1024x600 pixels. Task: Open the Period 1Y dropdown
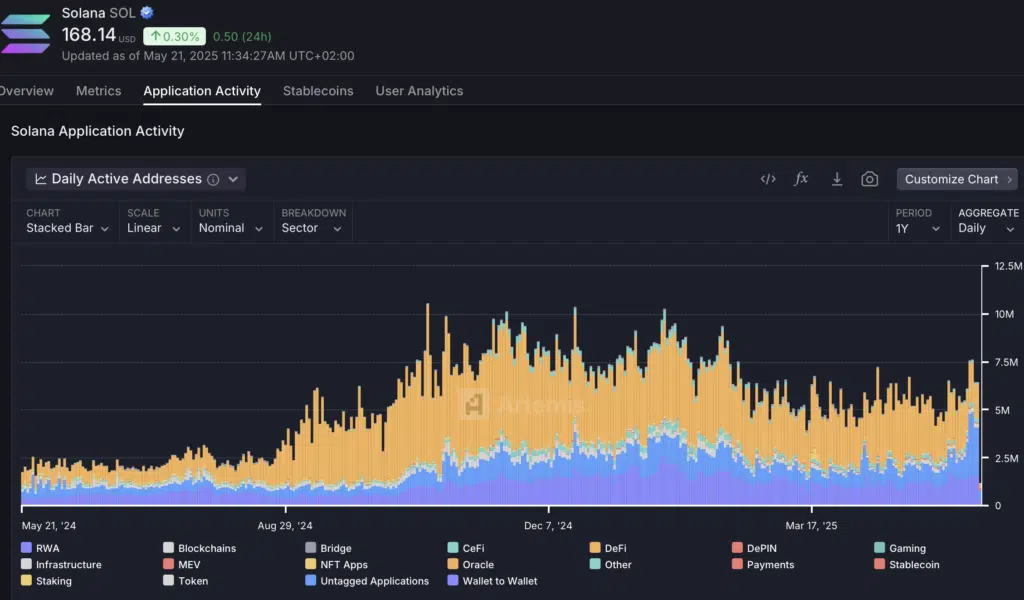point(918,229)
